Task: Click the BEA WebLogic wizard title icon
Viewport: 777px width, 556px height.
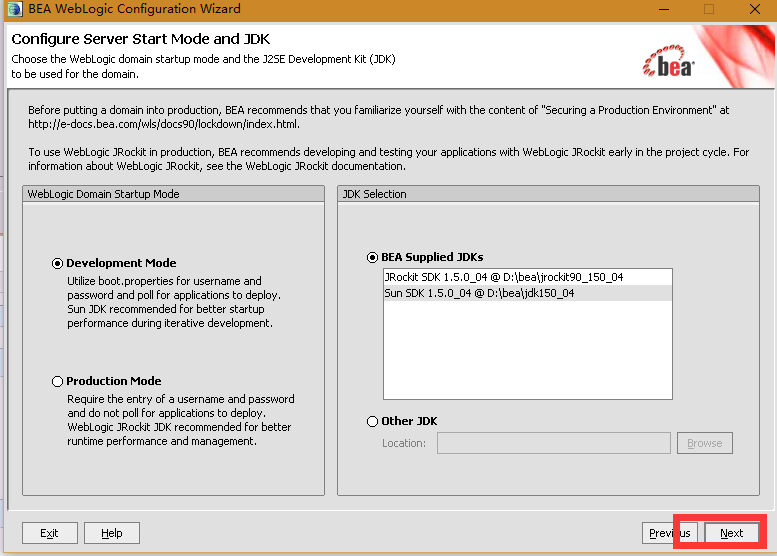Action: pyautogui.click(x=15, y=9)
